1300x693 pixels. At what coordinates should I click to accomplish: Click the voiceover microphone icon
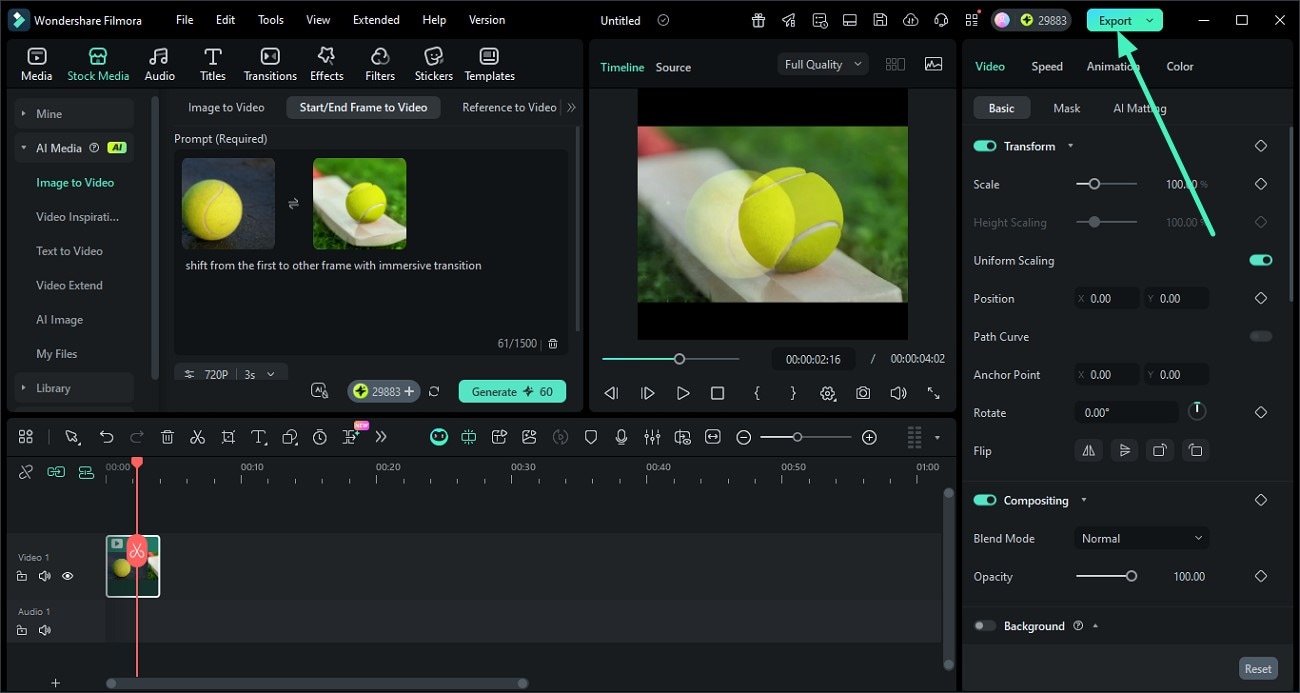point(621,437)
